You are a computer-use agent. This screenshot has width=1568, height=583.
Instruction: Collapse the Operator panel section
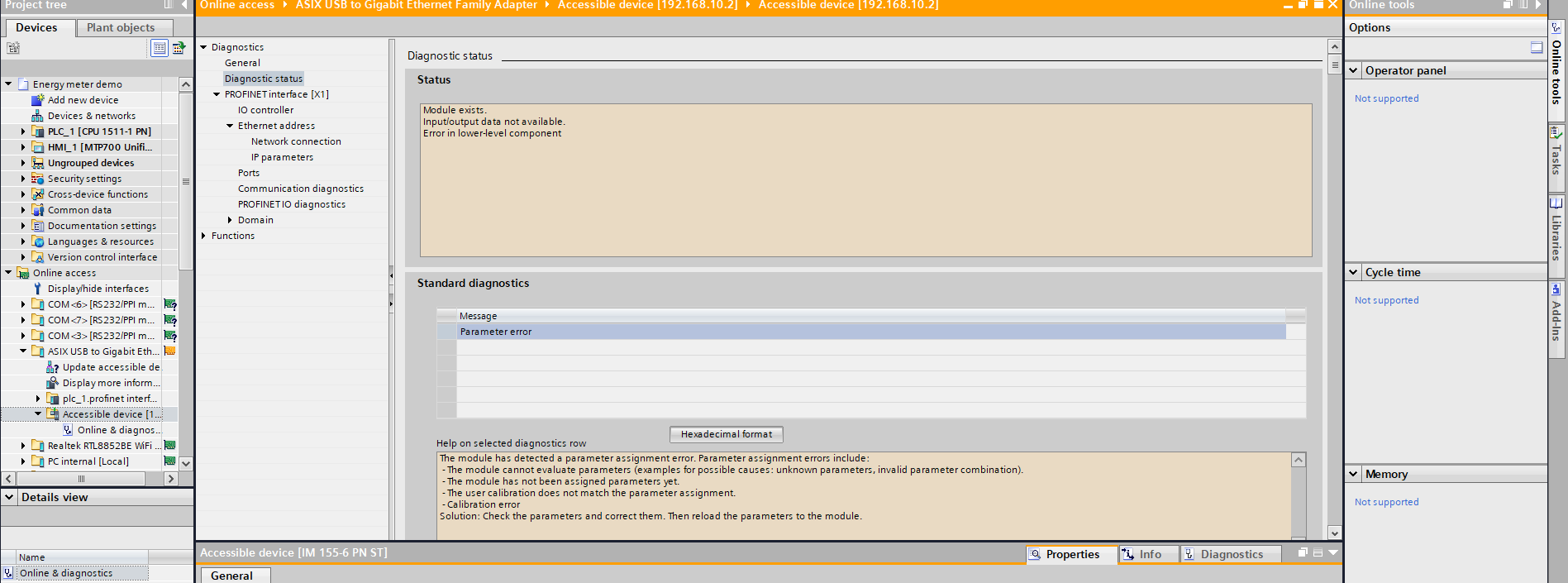[1354, 70]
